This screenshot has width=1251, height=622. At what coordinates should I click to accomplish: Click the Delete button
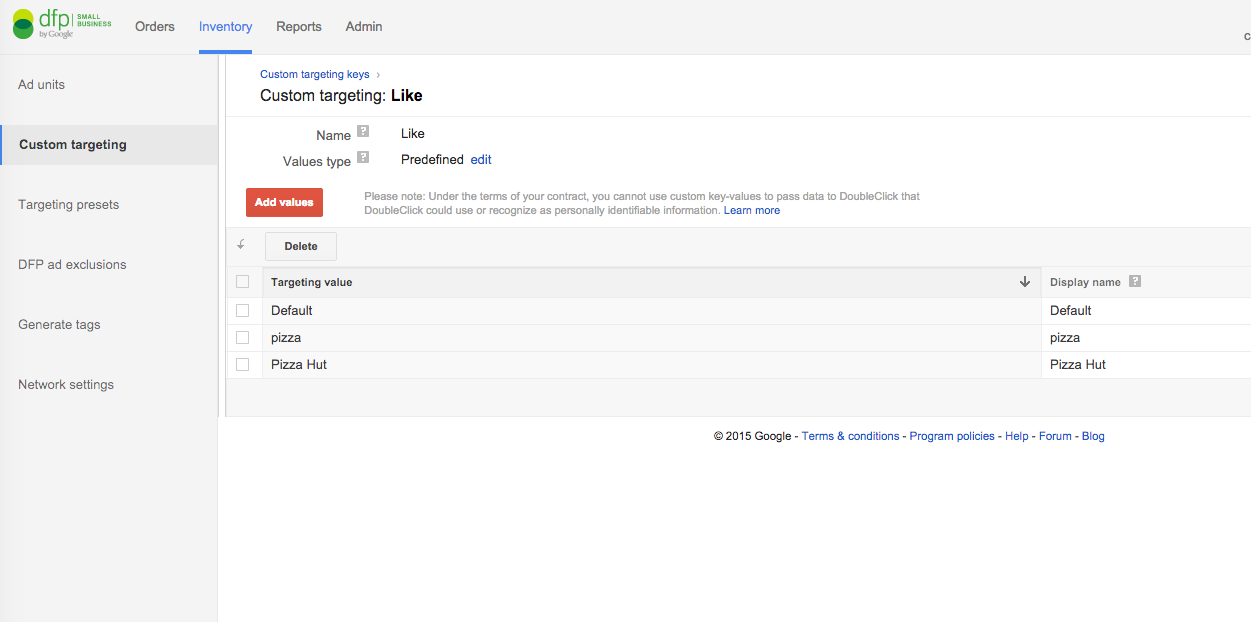coord(301,246)
